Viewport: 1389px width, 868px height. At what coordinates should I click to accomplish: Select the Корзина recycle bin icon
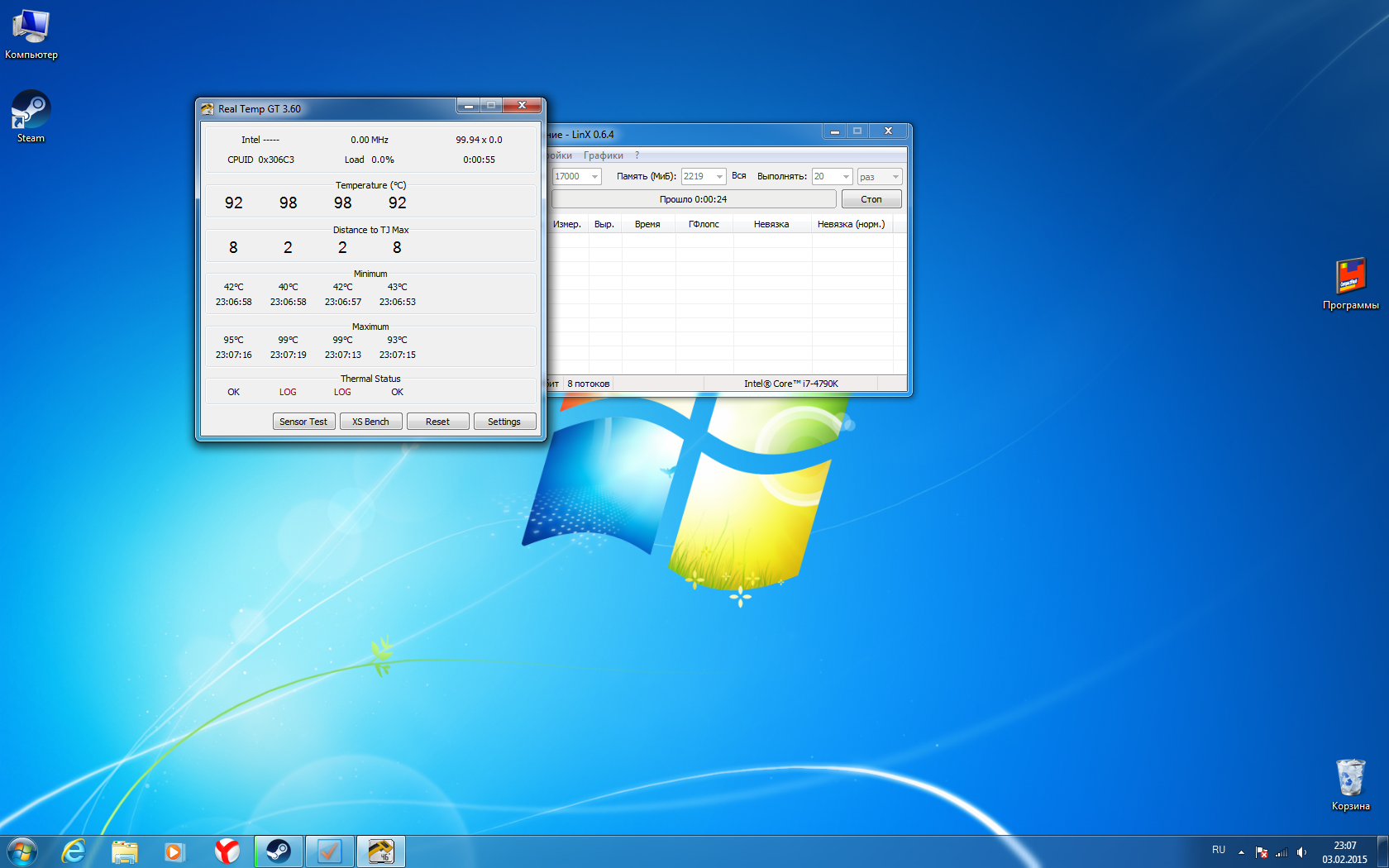click(x=1350, y=785)
